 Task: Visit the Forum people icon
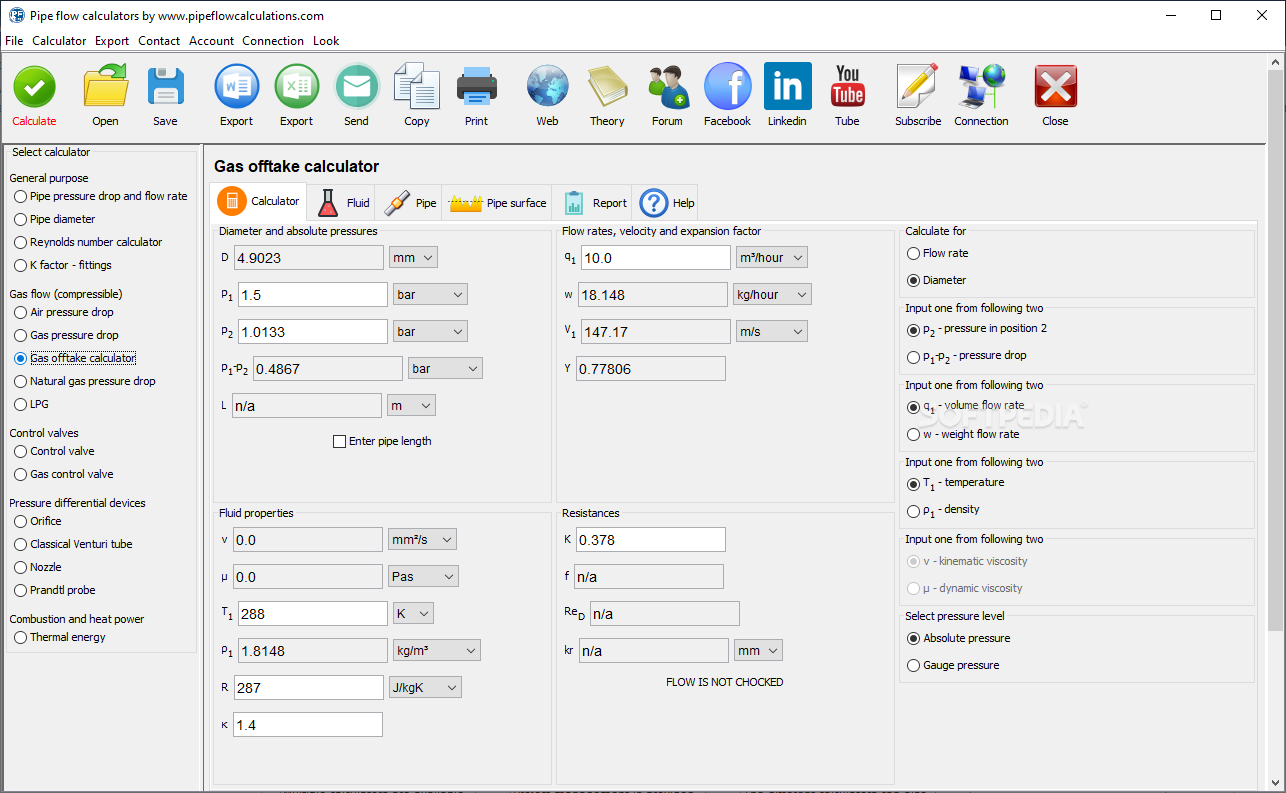667,87
